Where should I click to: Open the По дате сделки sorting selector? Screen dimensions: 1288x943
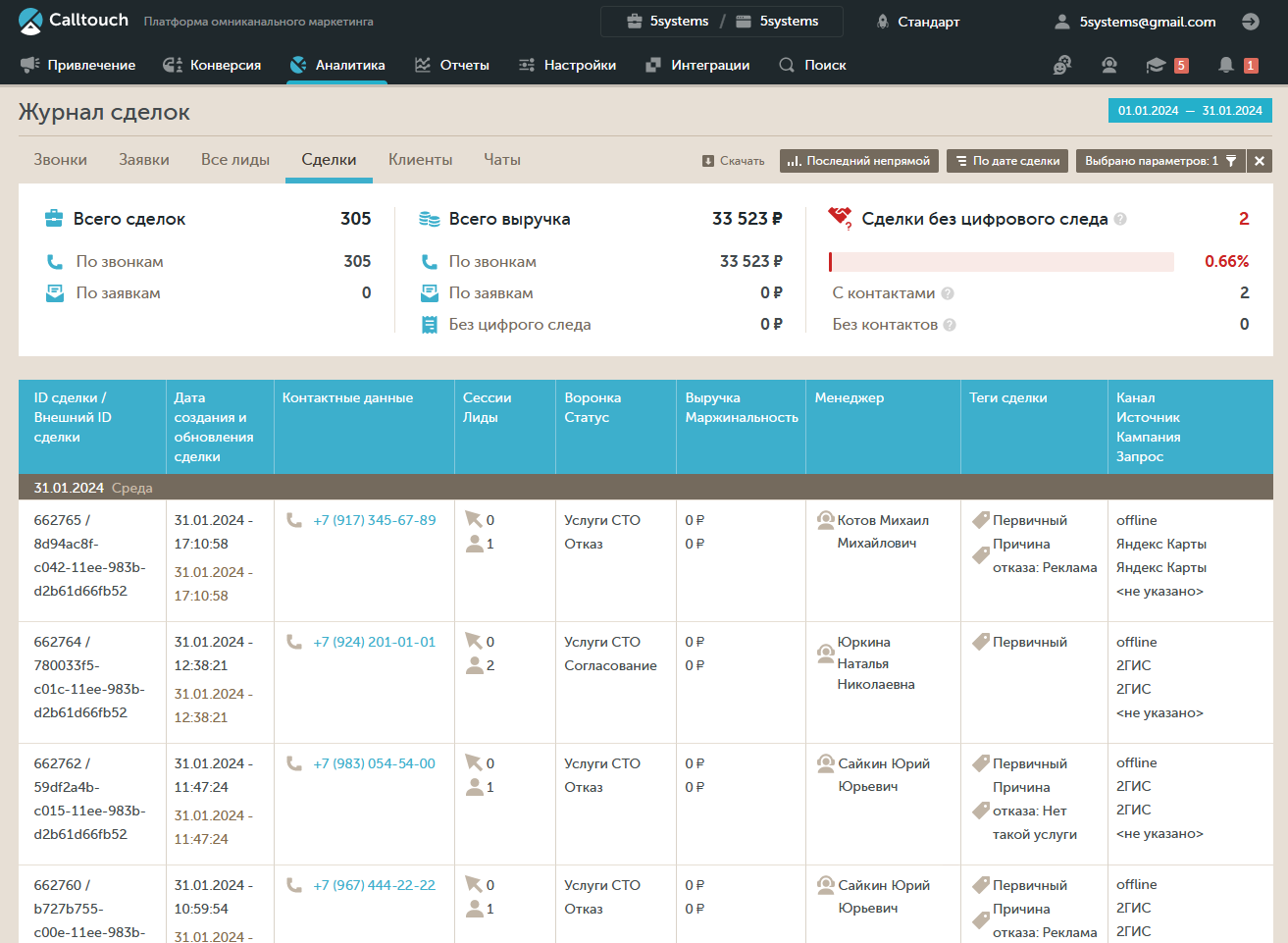click(x=1007, y=161)
